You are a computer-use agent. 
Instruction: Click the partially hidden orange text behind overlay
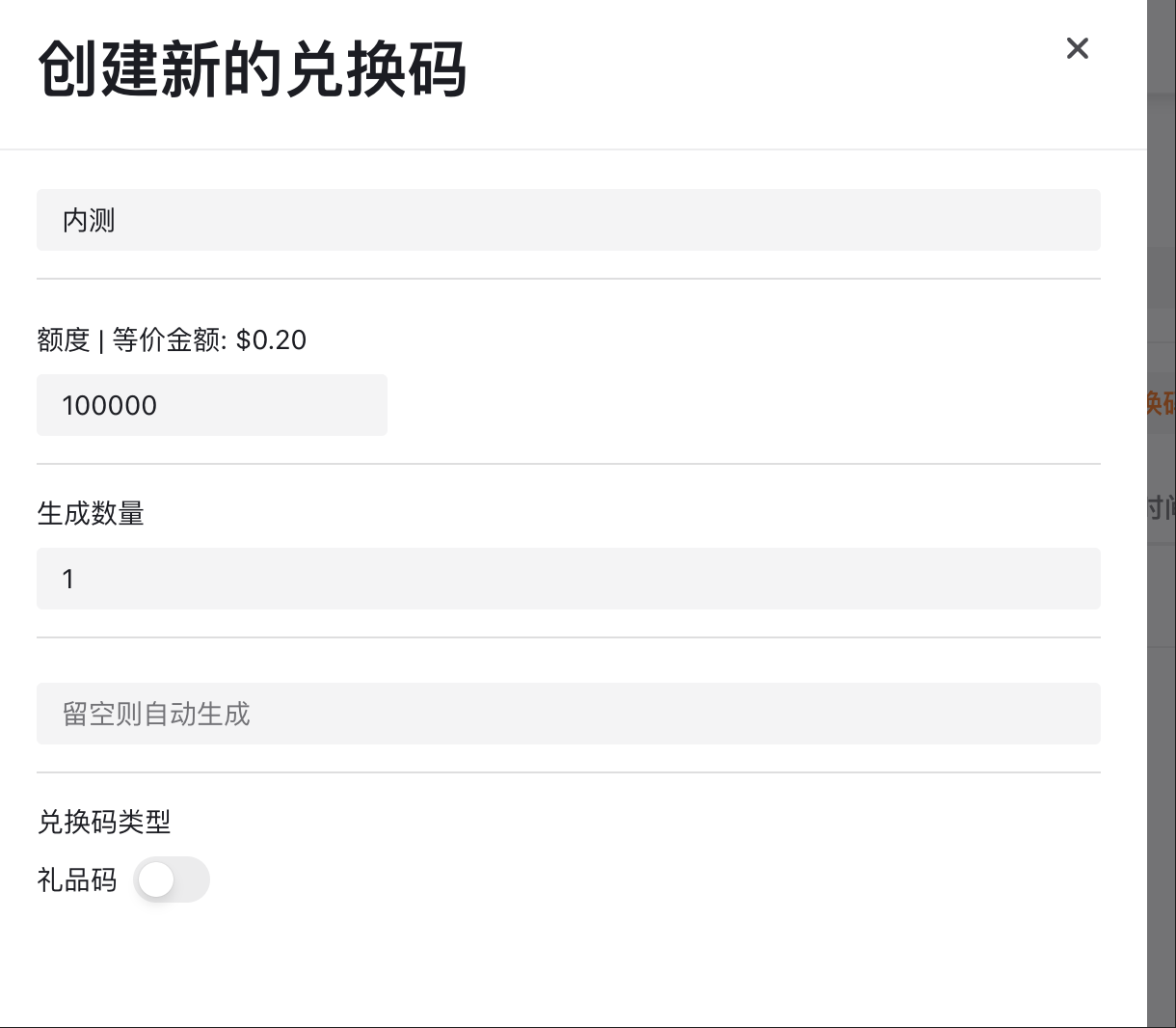click(1162, 402)
